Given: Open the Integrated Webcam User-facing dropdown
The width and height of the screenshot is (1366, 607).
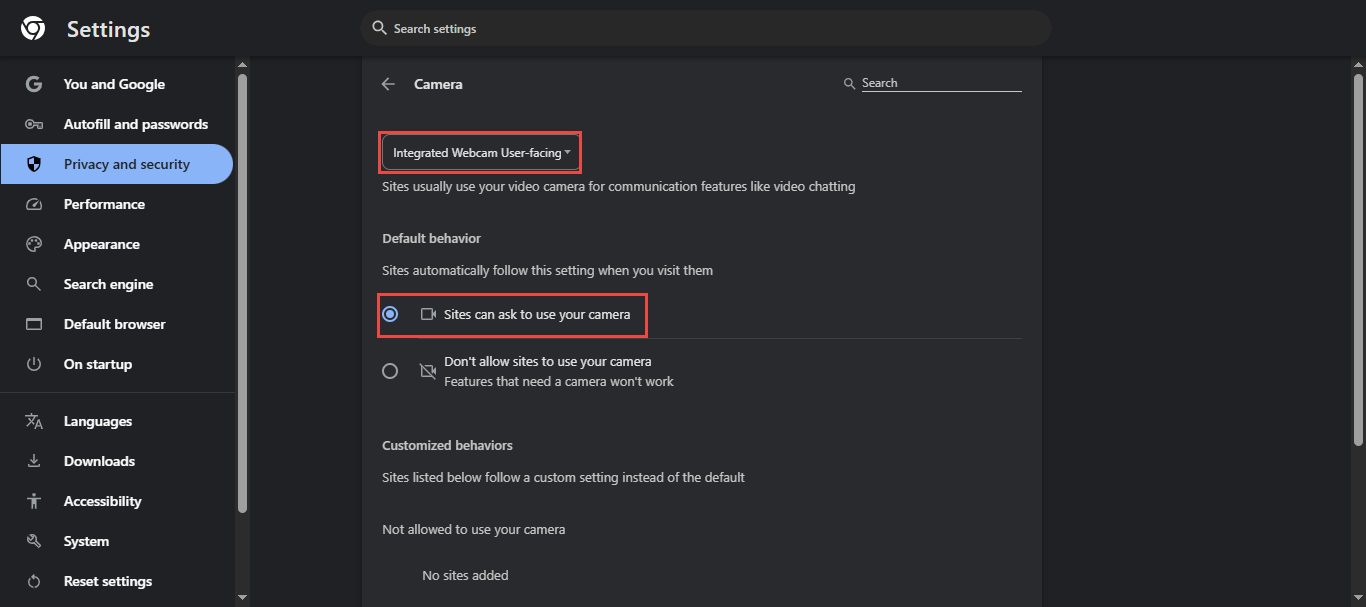Looking at the screenshot, I should point(480,153).
